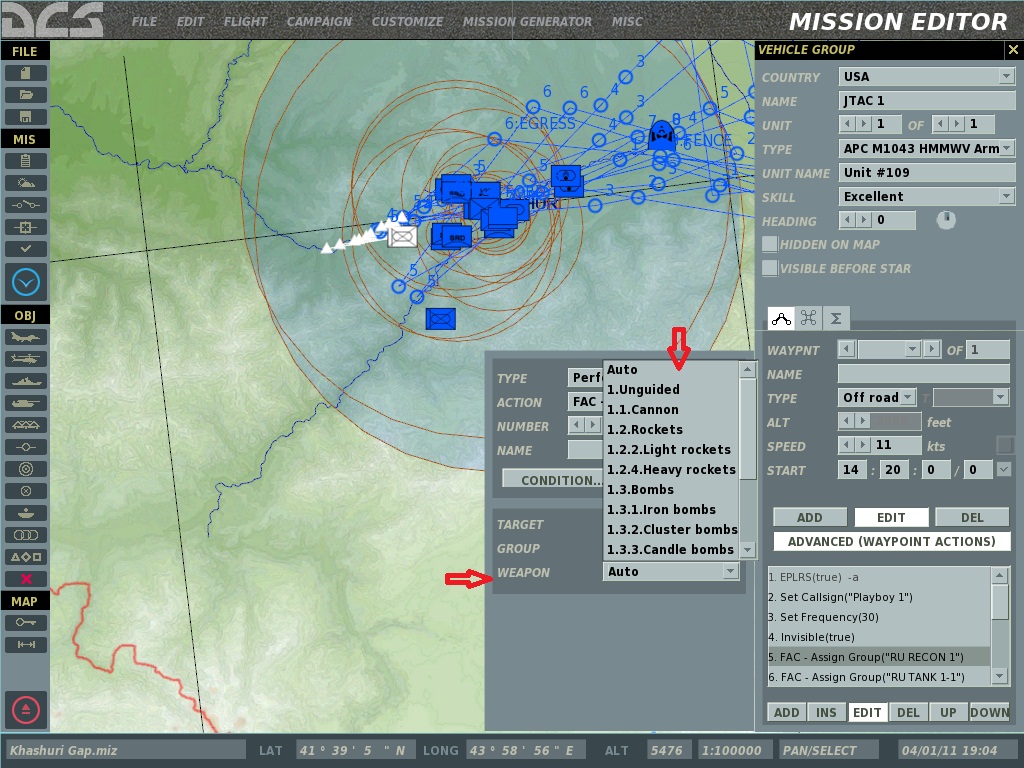Open the Action 'FAC -' dropdown

tap(586, 402)
